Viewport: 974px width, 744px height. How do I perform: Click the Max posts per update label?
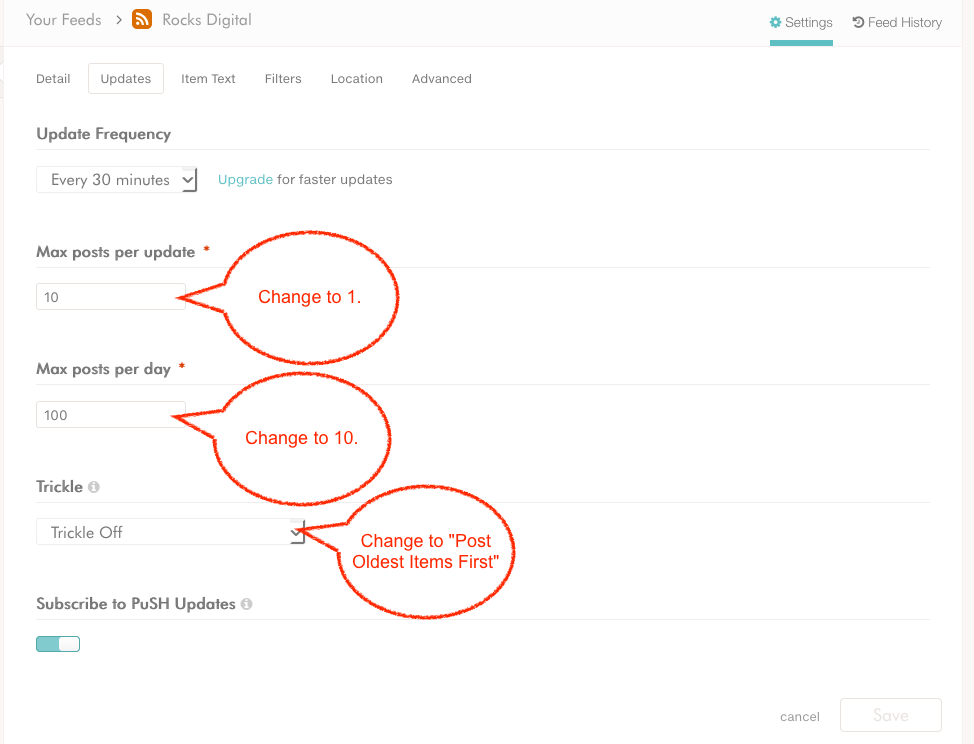116,252
